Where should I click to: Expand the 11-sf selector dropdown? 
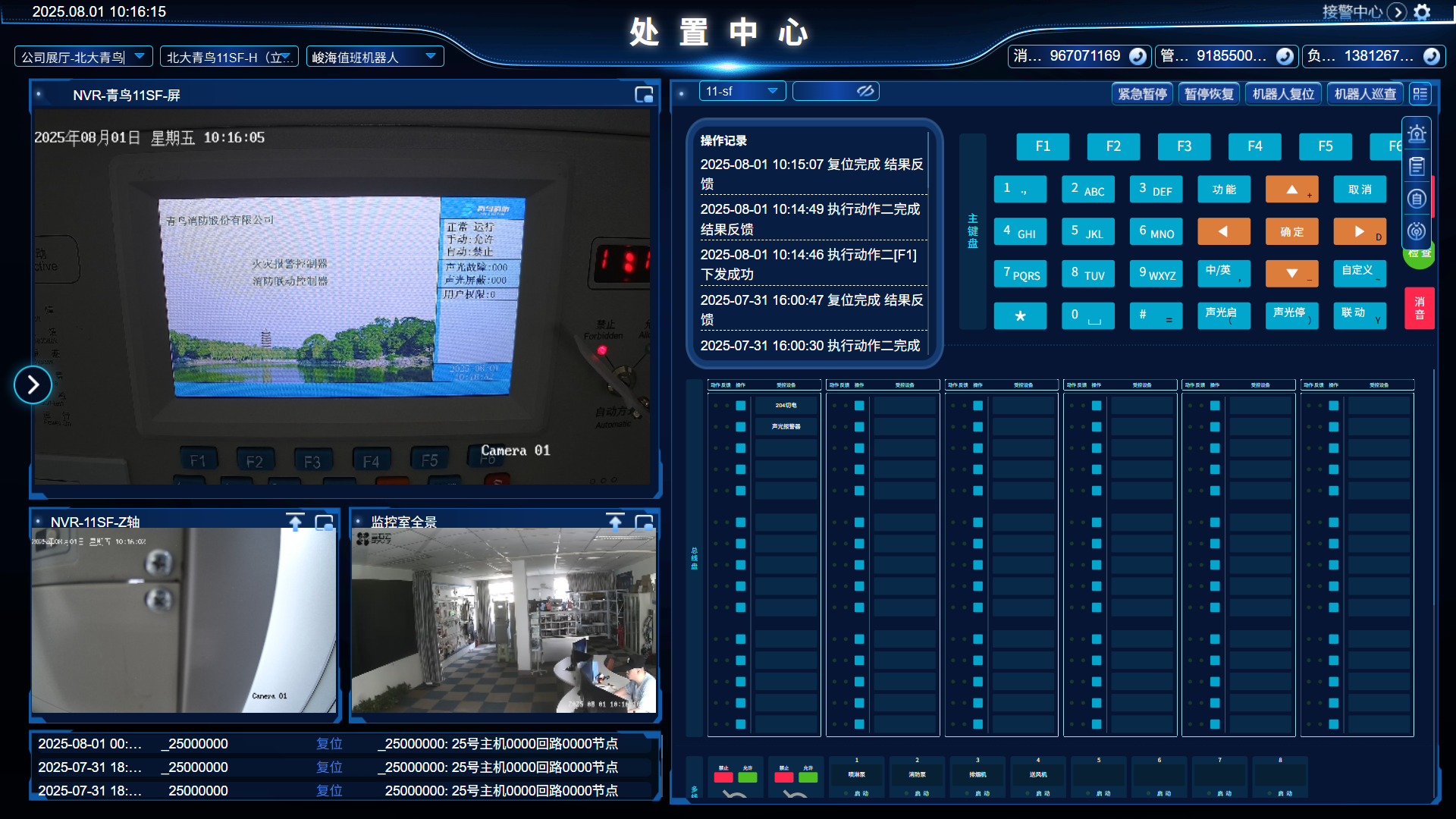coord(772,91)
